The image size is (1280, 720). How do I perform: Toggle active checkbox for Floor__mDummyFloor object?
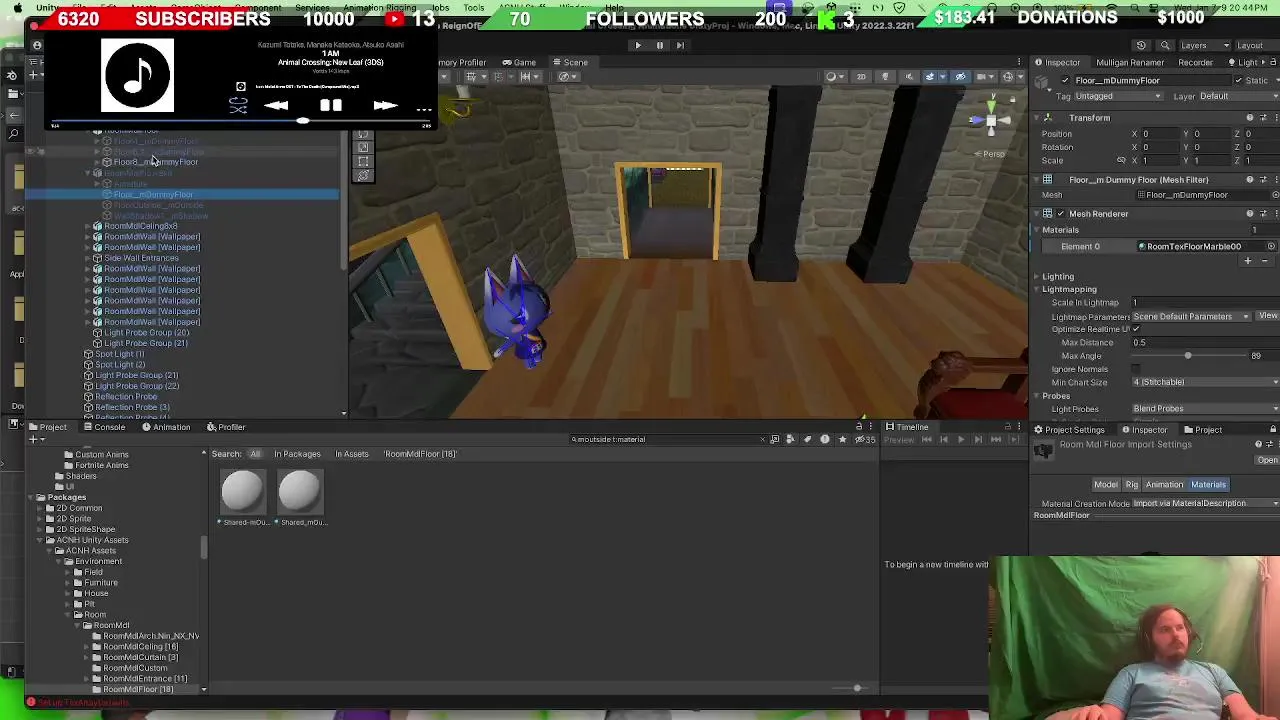[1065, 80]
